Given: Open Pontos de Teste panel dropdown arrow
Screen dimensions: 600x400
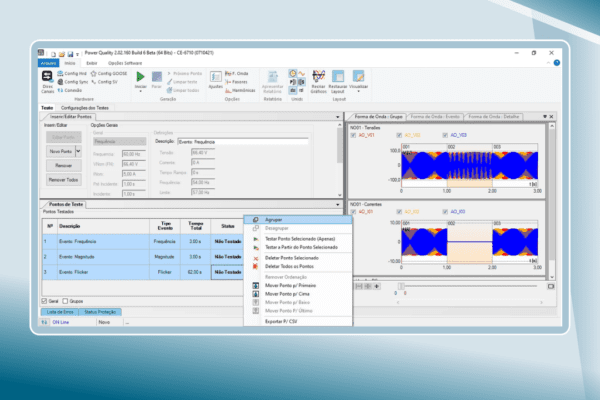Looking at the screenshot, I should (x=338, y=205).
